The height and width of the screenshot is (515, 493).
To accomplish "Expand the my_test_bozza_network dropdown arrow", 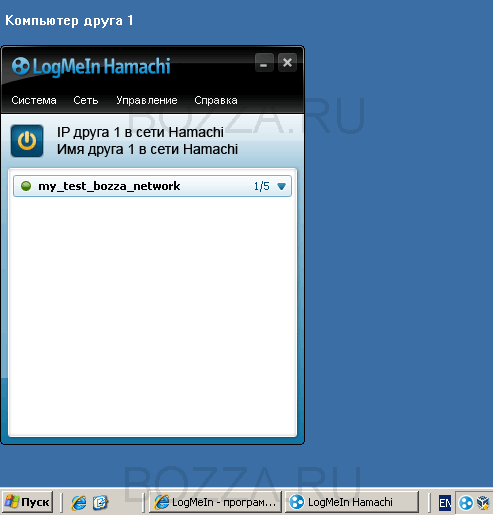I will 282,186.
